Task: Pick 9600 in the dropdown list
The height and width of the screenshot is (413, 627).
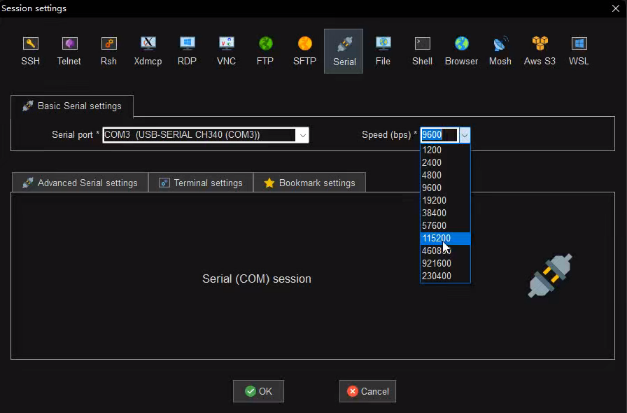Action: (445, 188)
